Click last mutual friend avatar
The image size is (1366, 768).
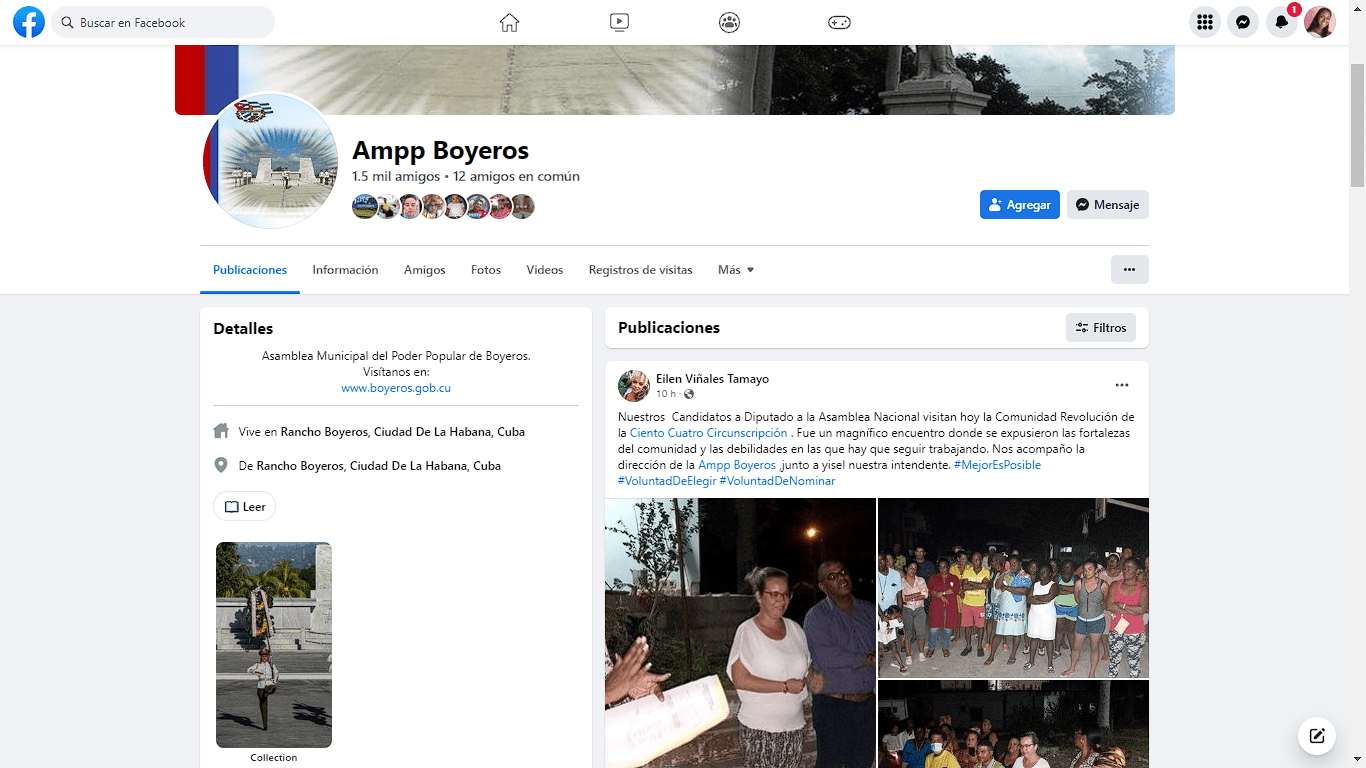[x=523, y=207]
